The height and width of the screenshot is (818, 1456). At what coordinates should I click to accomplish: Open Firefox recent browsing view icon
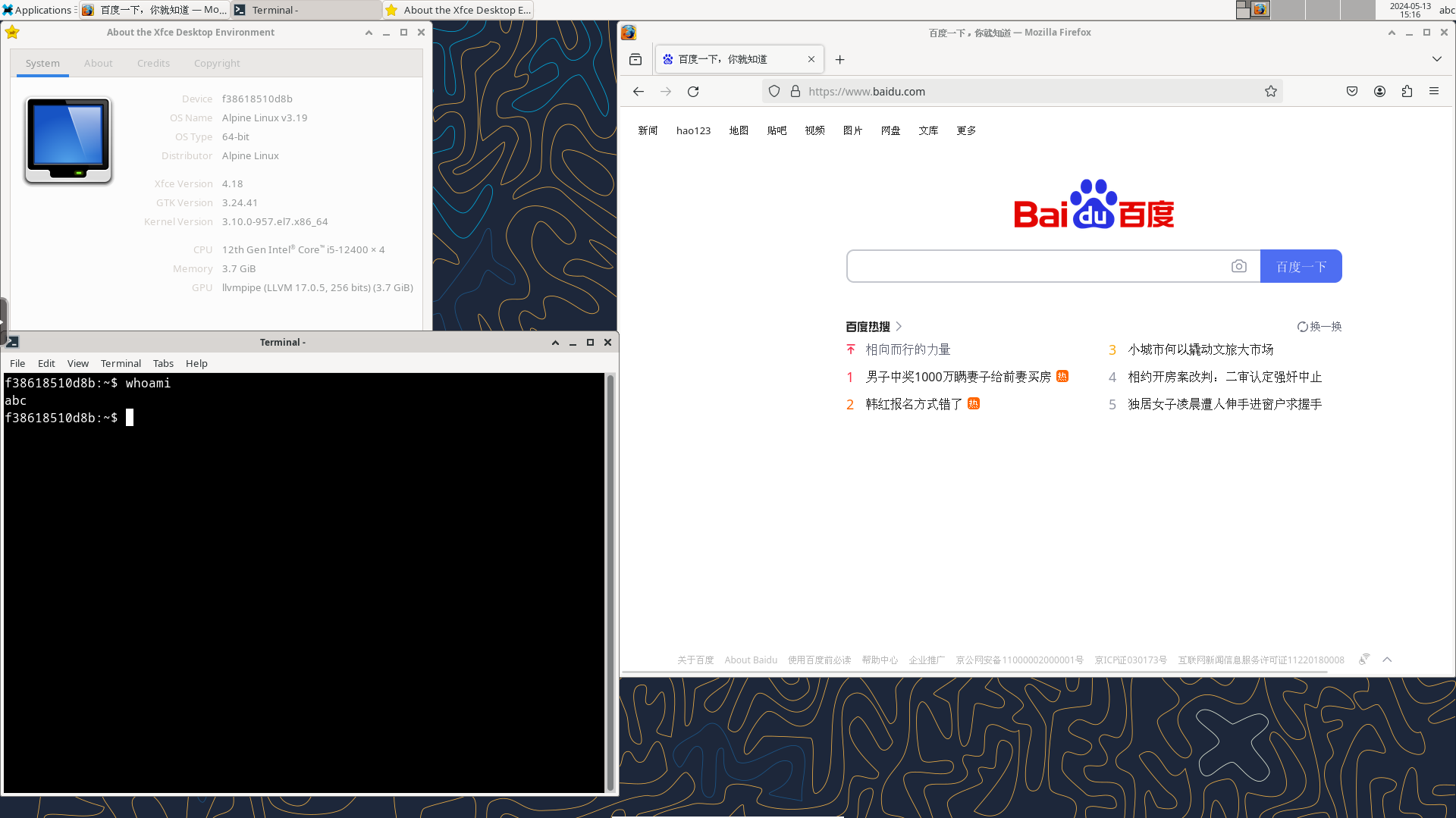tap(635, 59)
